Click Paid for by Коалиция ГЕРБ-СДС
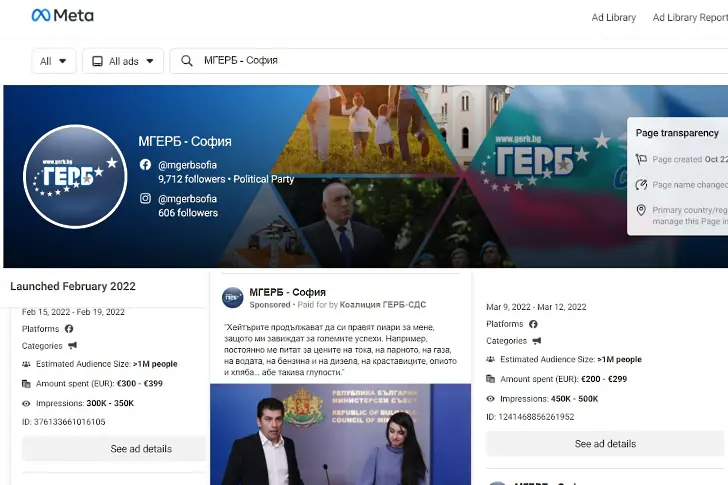The width and height of the screenshot is (728, 485). pos(362,305)
